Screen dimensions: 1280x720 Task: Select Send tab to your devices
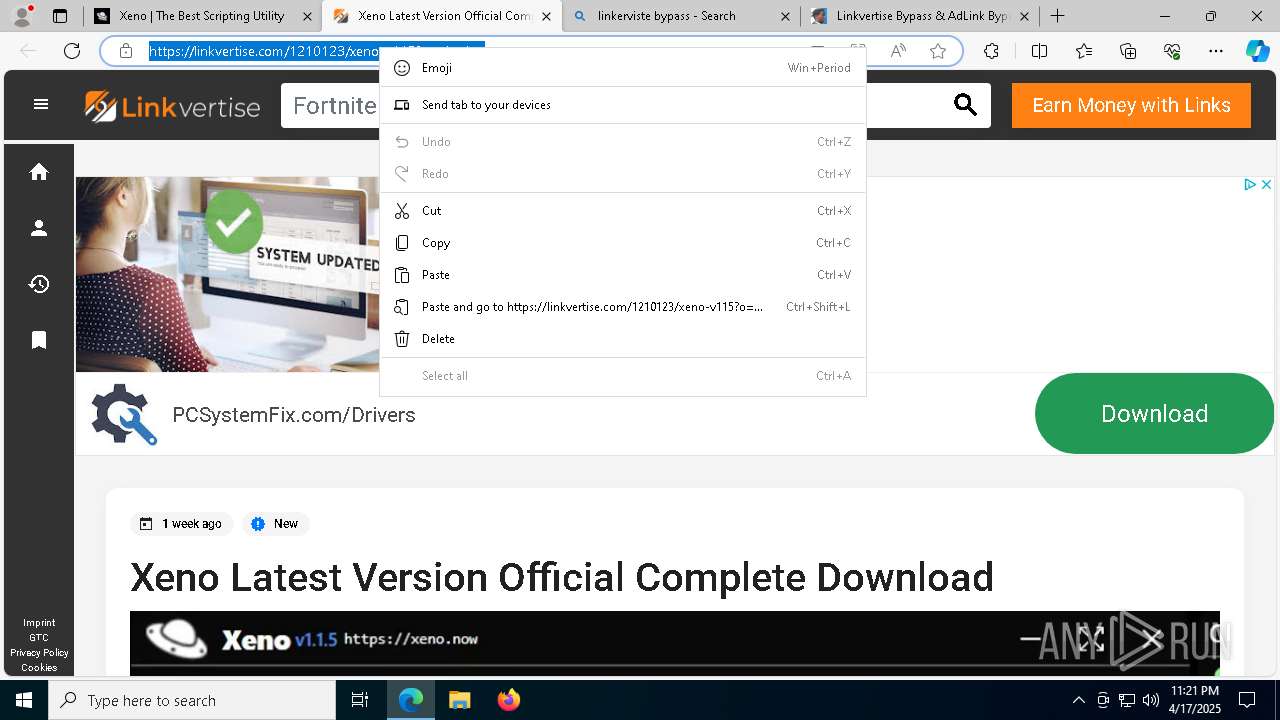623,105
